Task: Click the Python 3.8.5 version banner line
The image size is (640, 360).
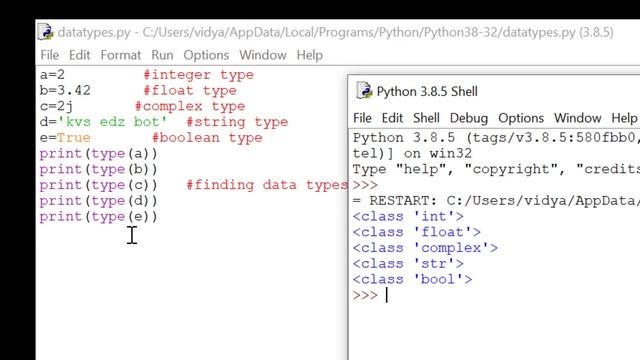Action: coord(496,138)
